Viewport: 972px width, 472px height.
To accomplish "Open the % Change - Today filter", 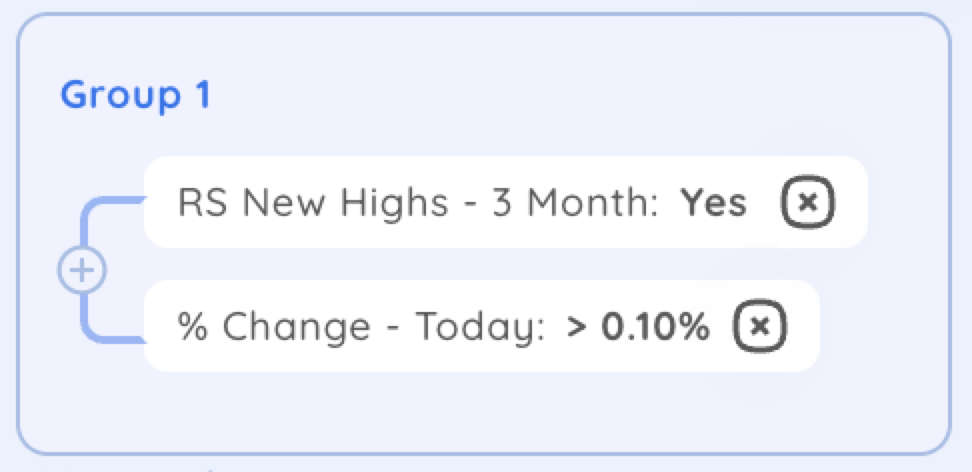I will click(482, 326).
